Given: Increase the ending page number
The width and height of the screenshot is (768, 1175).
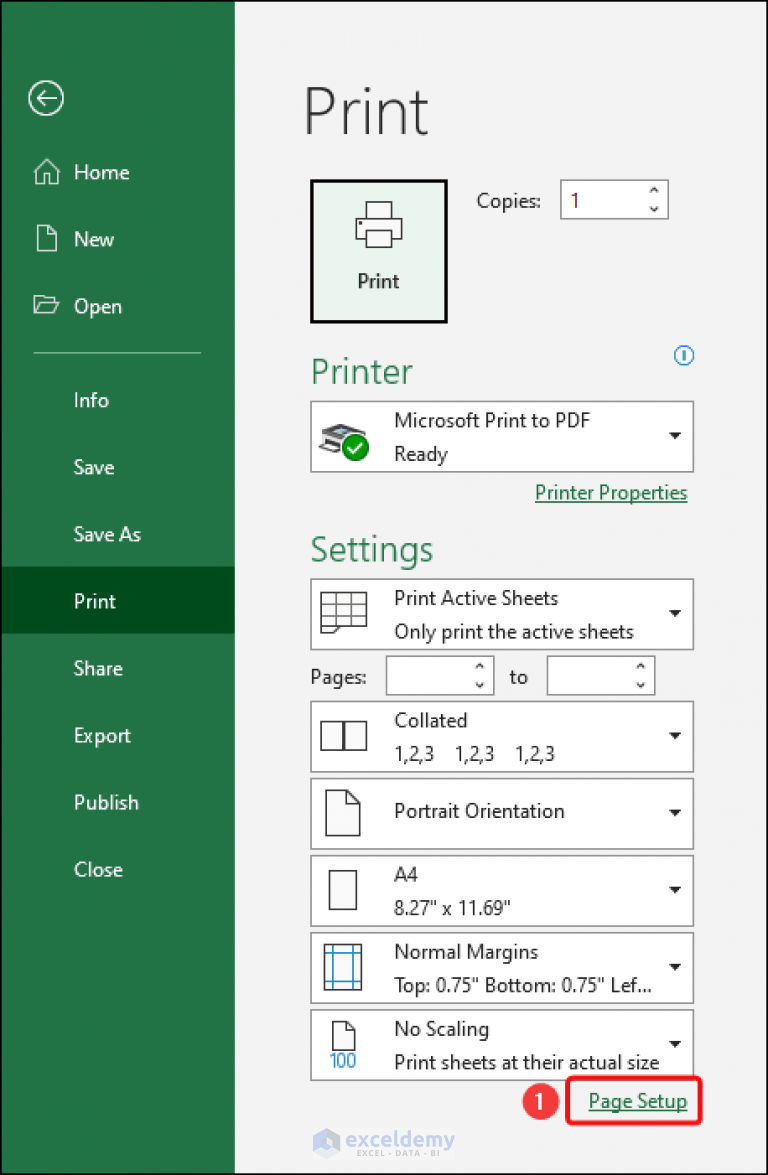Looking at the screenshot, I should (x=641, y=668).
